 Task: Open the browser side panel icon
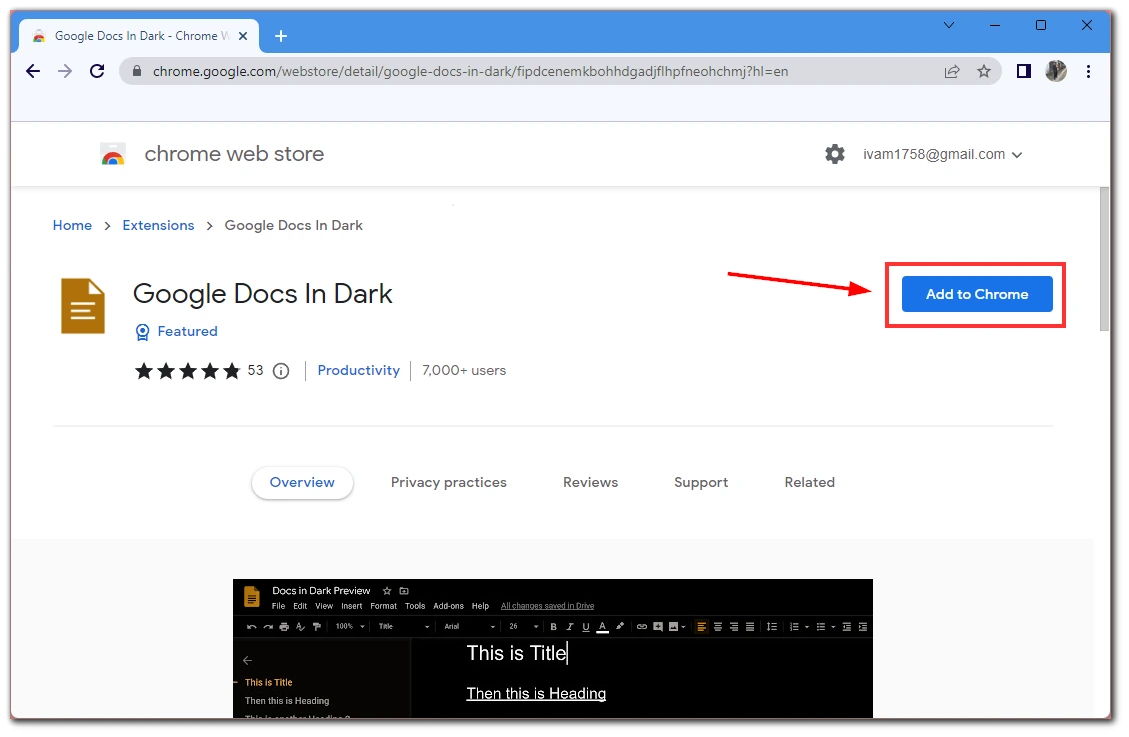point(1023,71)
